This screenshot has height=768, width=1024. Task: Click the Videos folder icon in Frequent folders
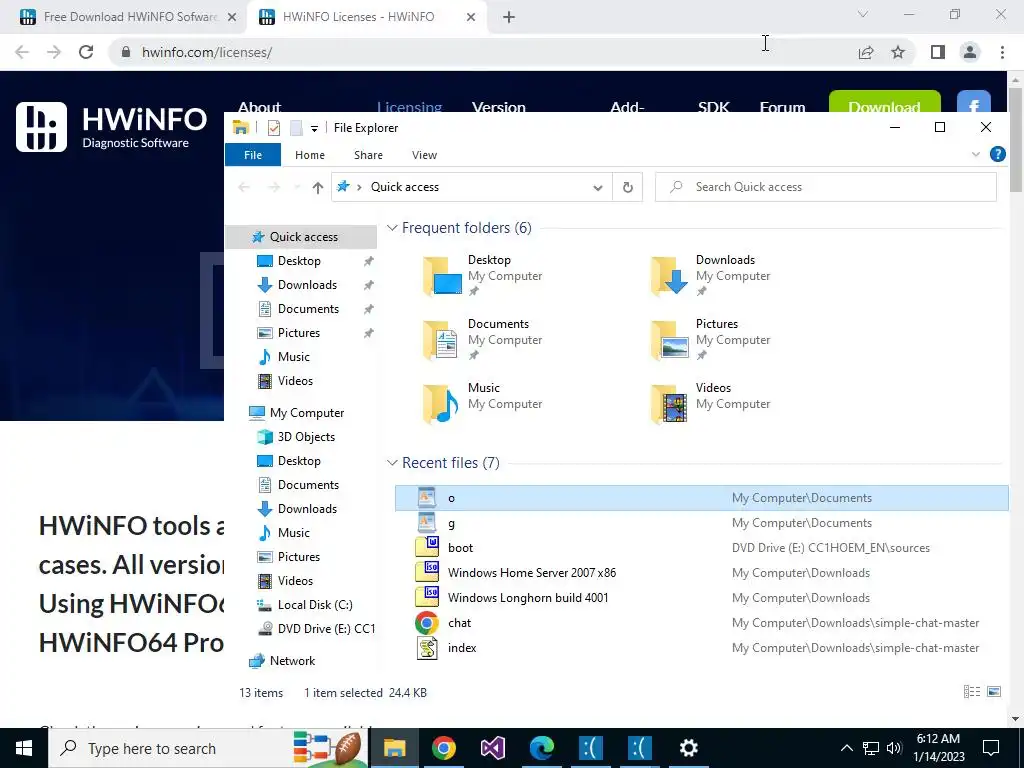[670, 404]
